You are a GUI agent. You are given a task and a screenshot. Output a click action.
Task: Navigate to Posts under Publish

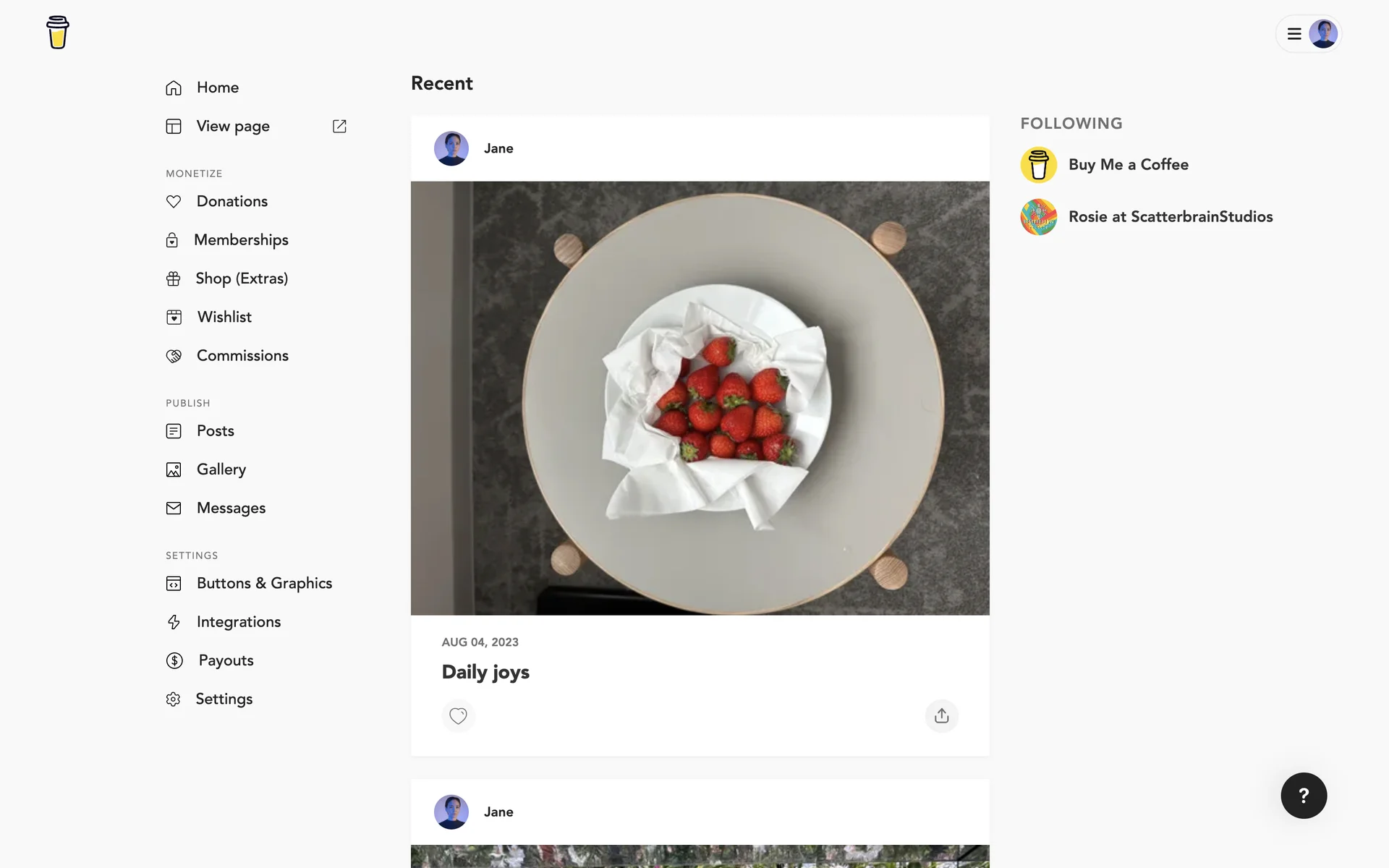(x=215, y=431)
